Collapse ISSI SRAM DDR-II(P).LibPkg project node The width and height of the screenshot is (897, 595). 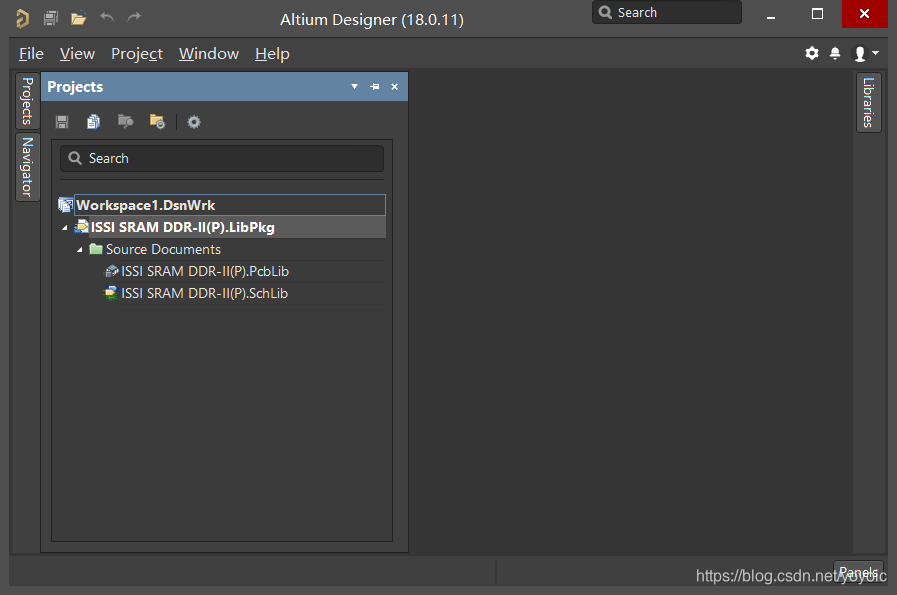[x=65, y=228]
